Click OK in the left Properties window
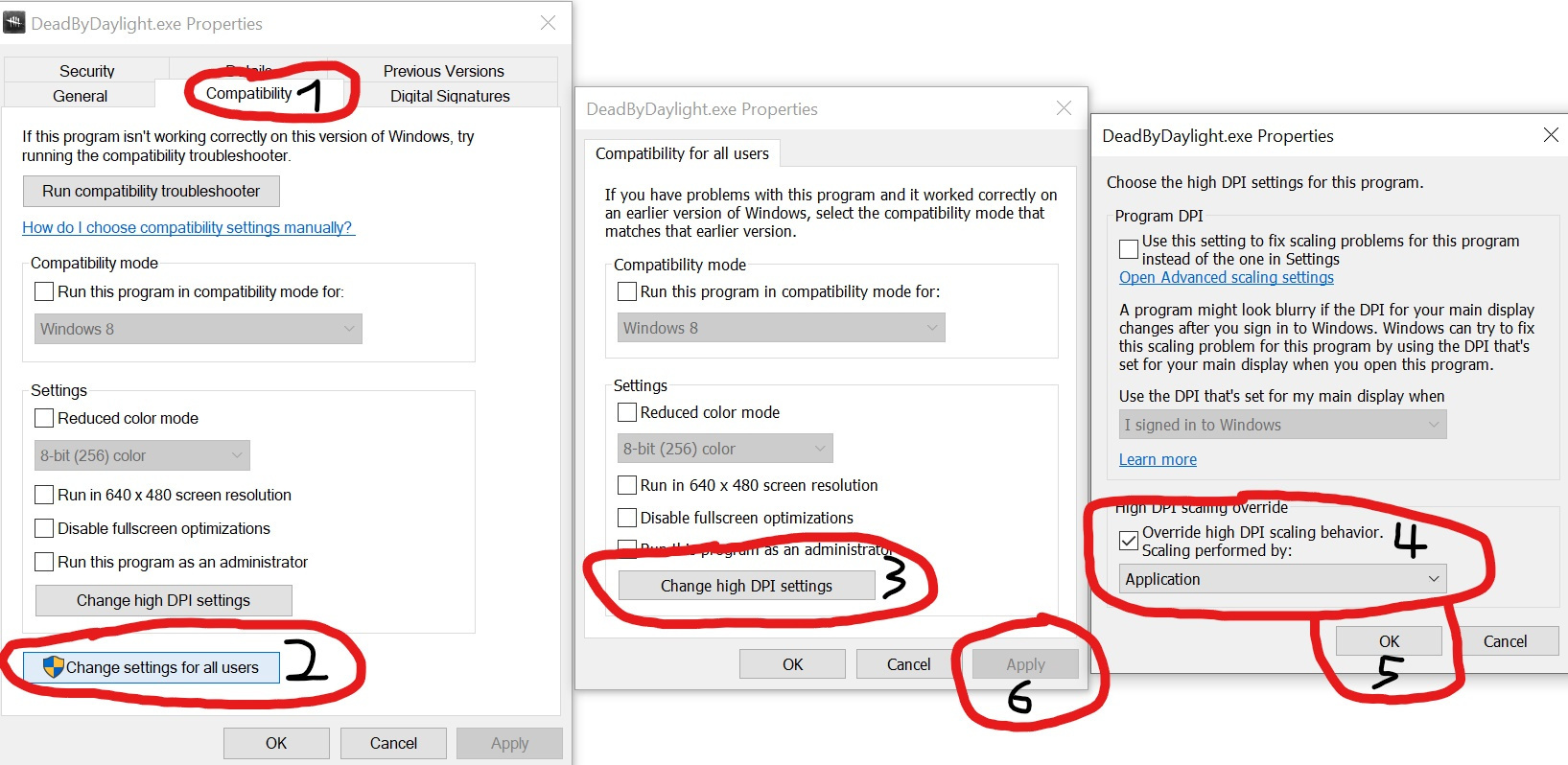This screenshot has height=765, width=1568. pos(276,743)
